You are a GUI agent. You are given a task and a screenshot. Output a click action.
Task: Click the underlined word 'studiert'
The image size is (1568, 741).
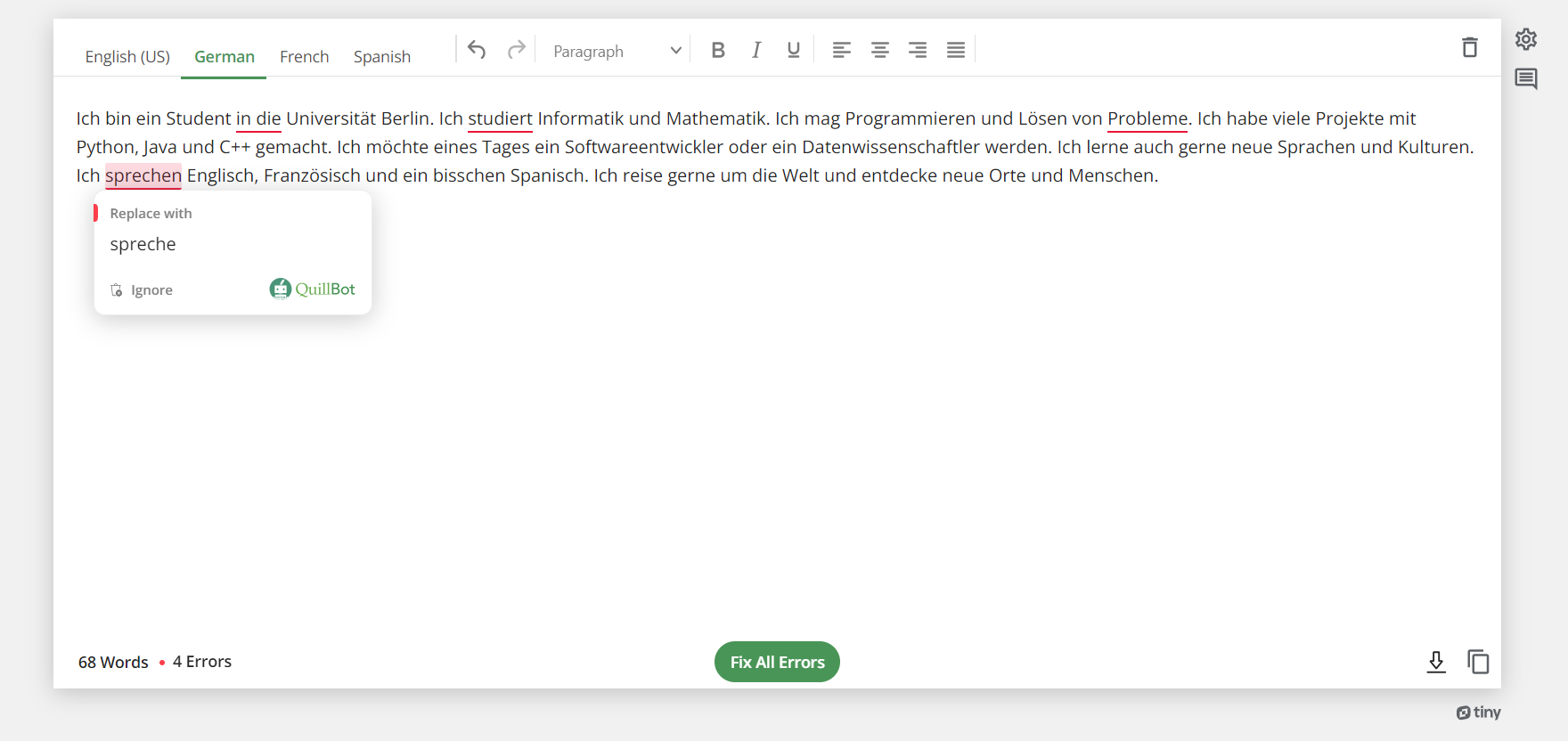[500, 118]
